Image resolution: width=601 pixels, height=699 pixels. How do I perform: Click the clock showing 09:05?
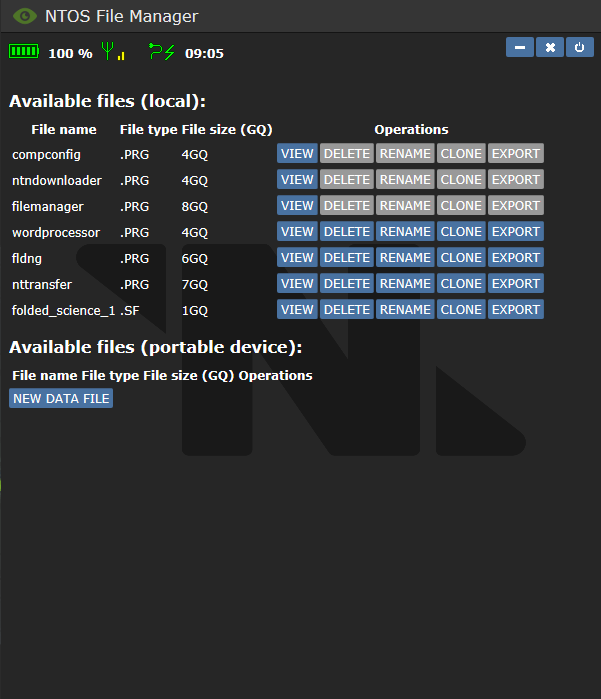coord(204,53)
